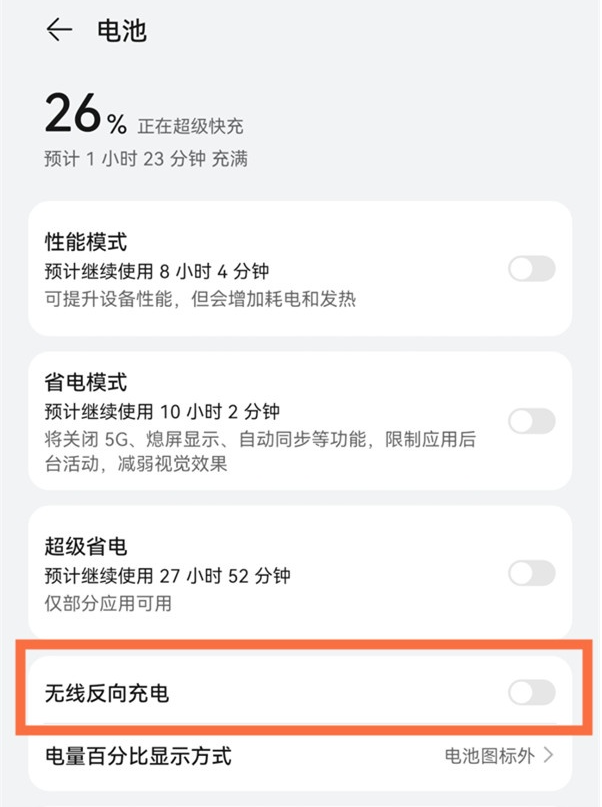This screenshot has height=807, width=602.
Task: Enable the 性能模式 switch
Action: pos(531,269)
